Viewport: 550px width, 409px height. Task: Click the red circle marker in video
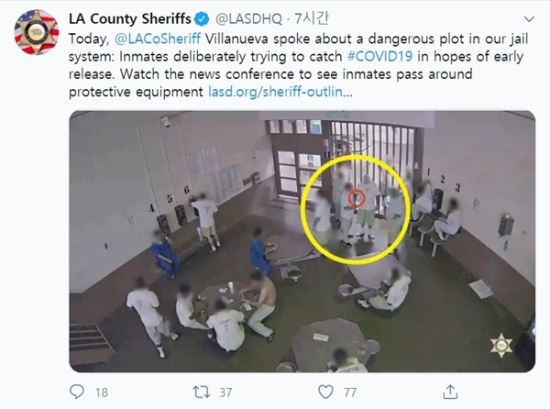pos(357,198)
